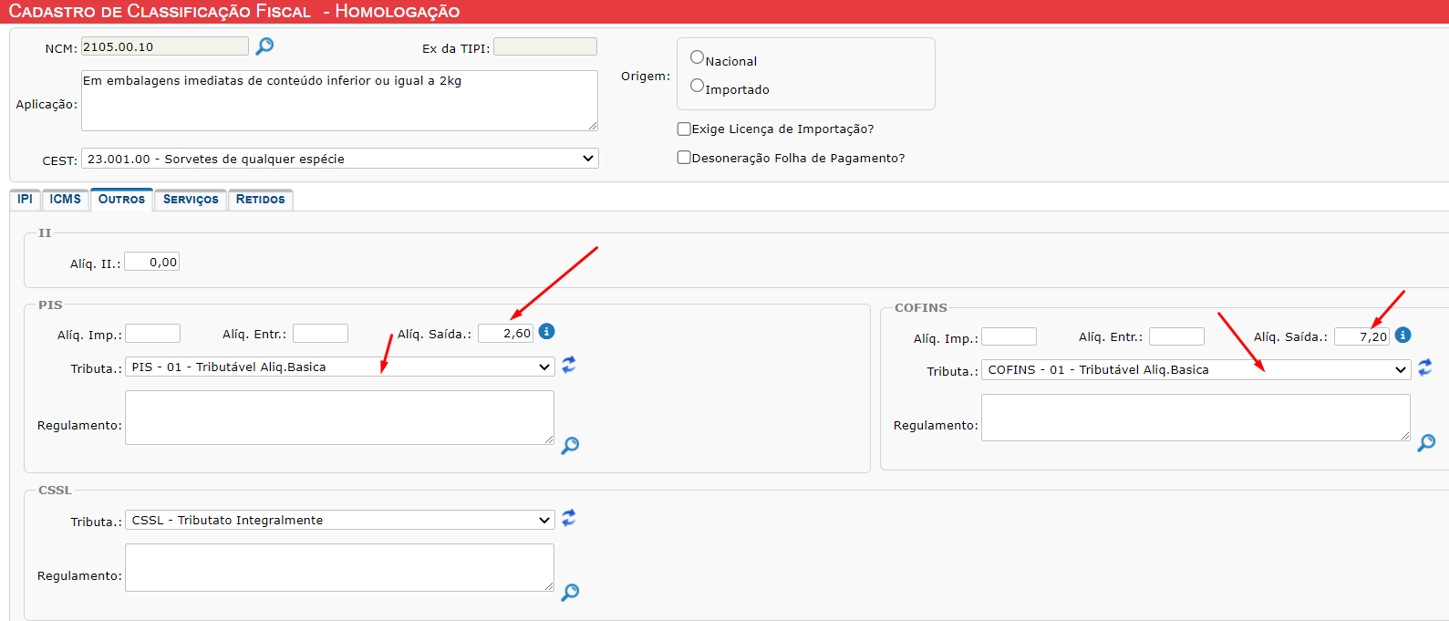
Task: Refresh CSSL Tributa. list icon
Action: [569, 518]
